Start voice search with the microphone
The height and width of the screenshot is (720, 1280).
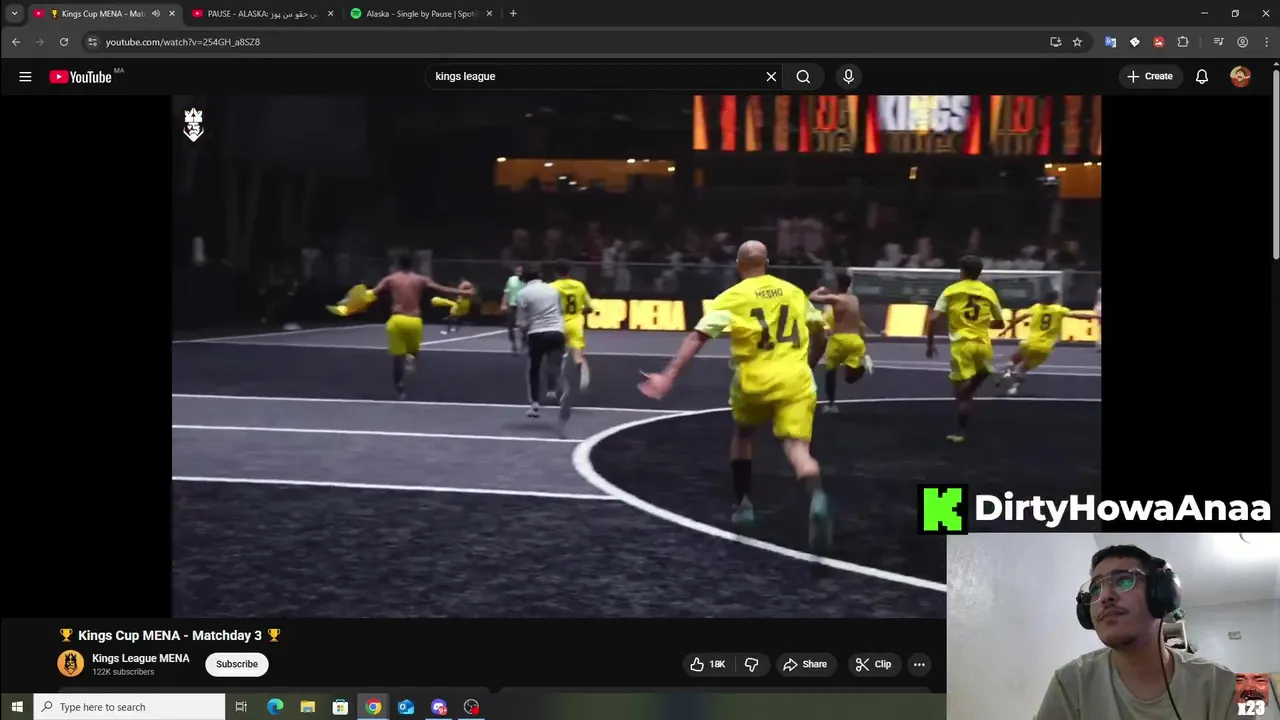848,76
